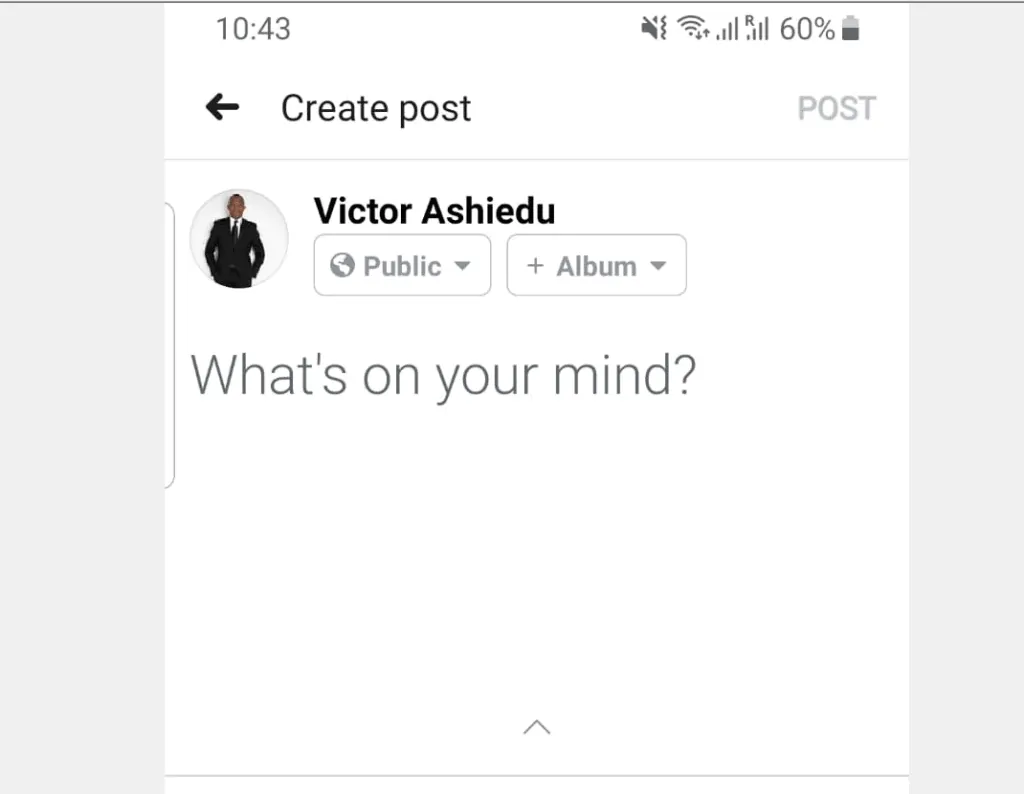Click the battery icon in the status bar
This screenshot has width=1024, height=794.
click(x=850, y=27)
